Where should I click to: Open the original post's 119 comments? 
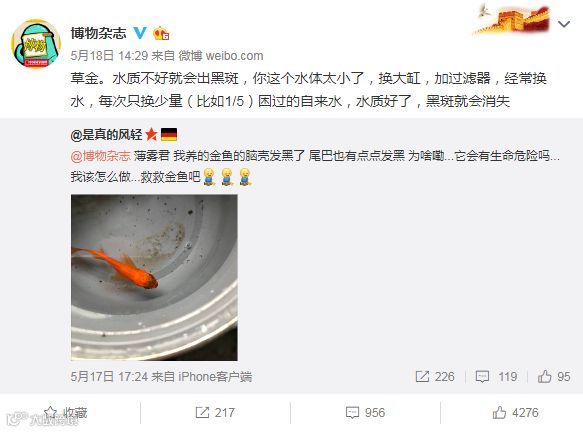[x=496, y=377]
